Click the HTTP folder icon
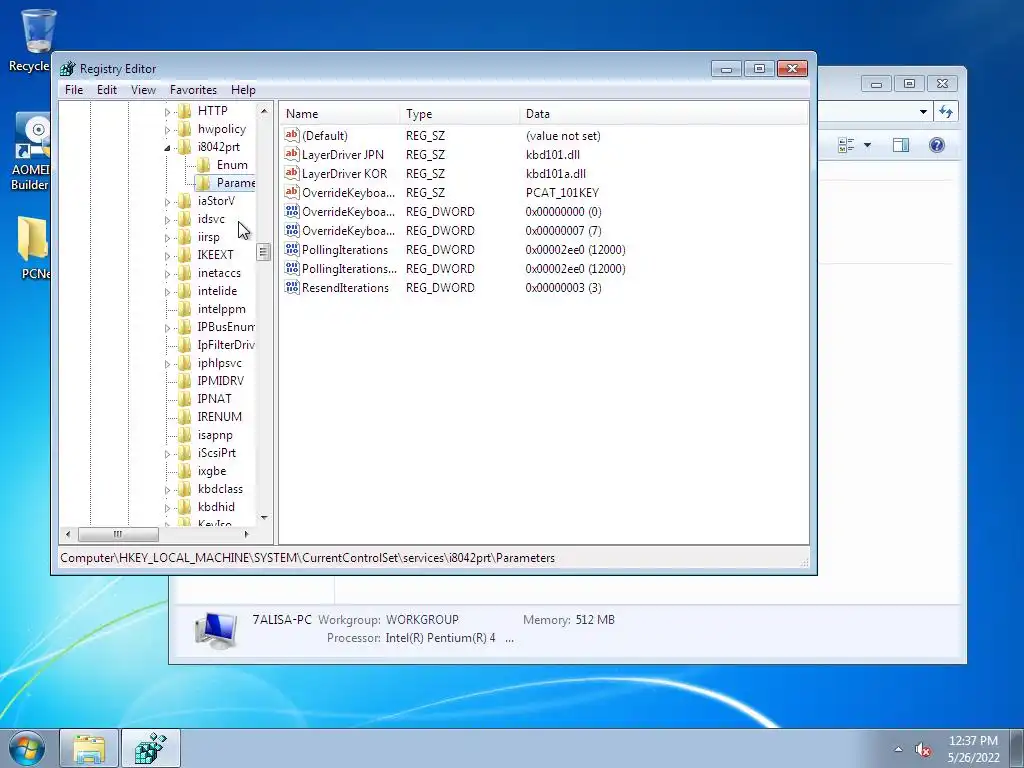Viewport: 1024px width, 768px height. point(185,110)
